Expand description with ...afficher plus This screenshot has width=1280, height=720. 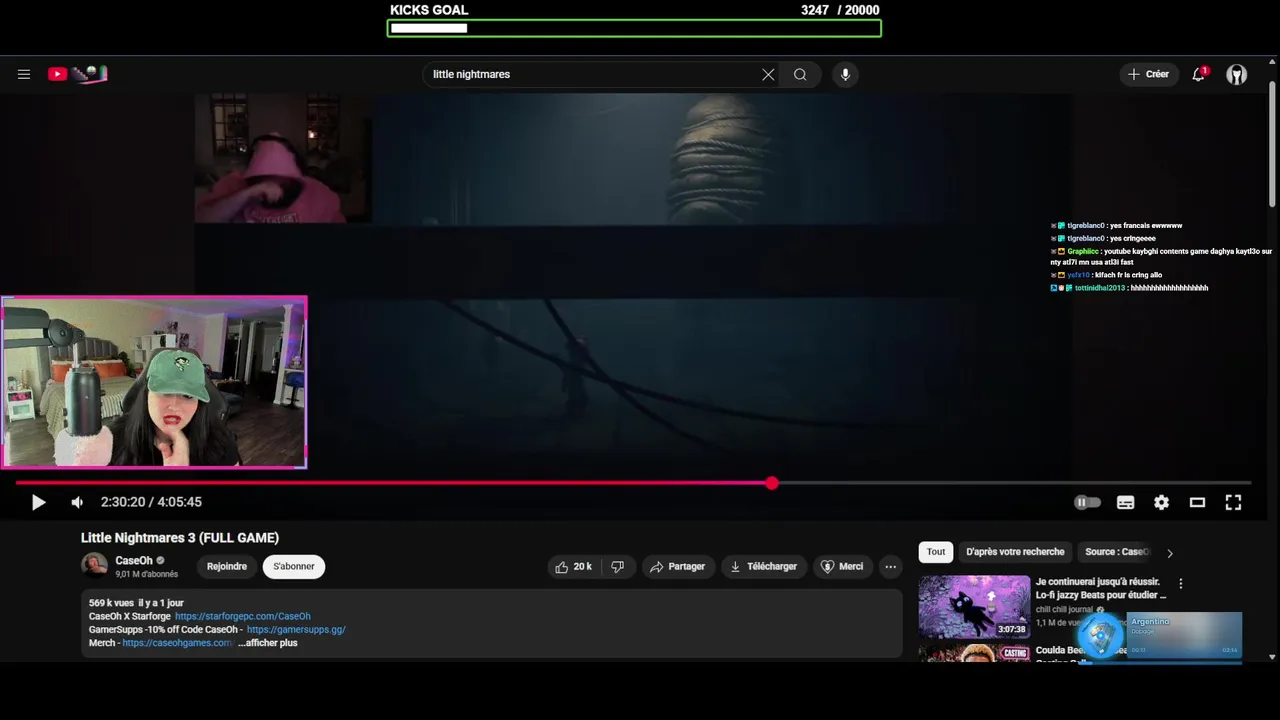coord(267,643)
